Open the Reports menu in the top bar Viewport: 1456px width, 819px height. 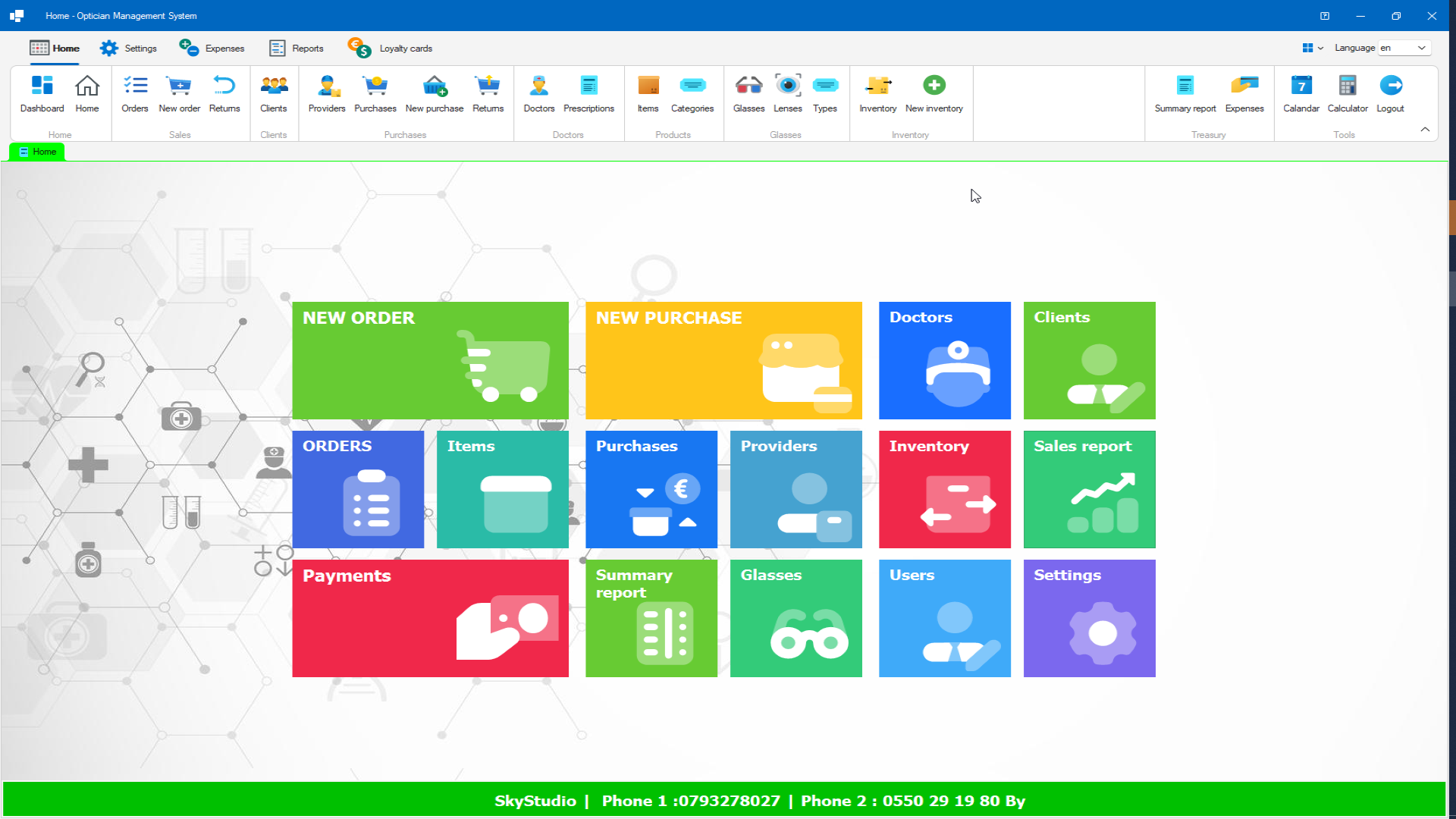click(296, 48)
